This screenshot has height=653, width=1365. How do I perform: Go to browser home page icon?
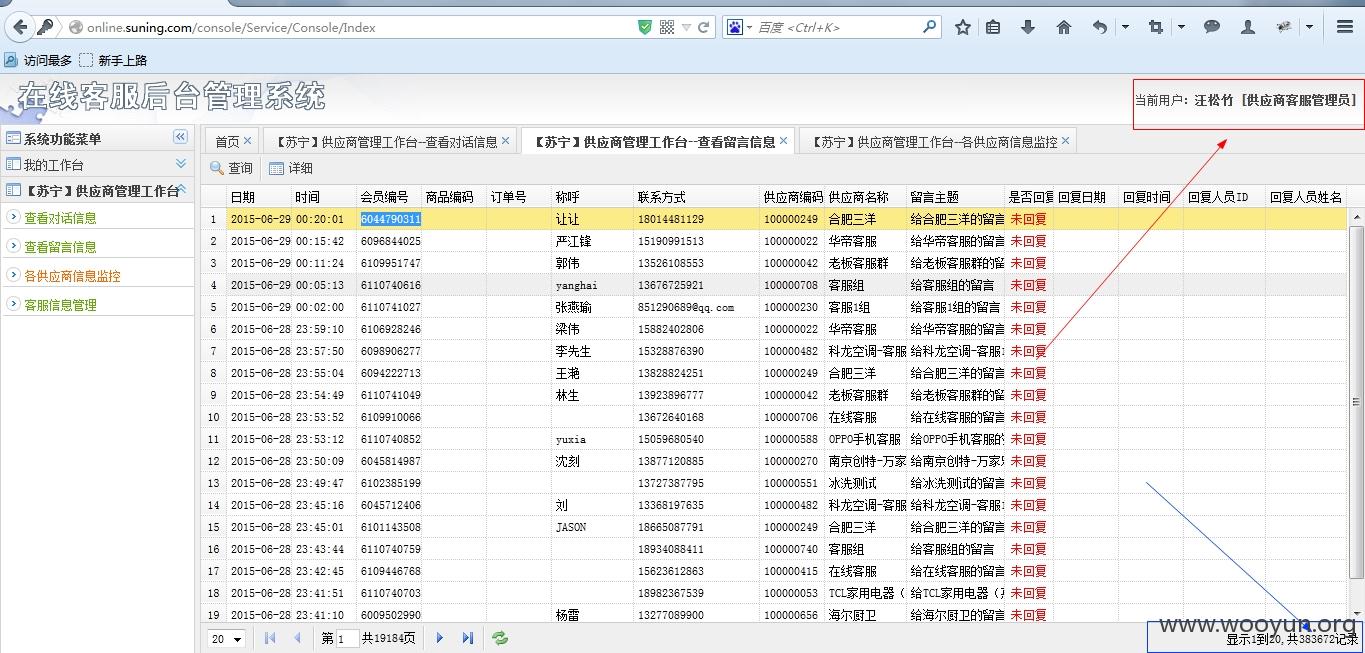click(x=1064, y=27)
